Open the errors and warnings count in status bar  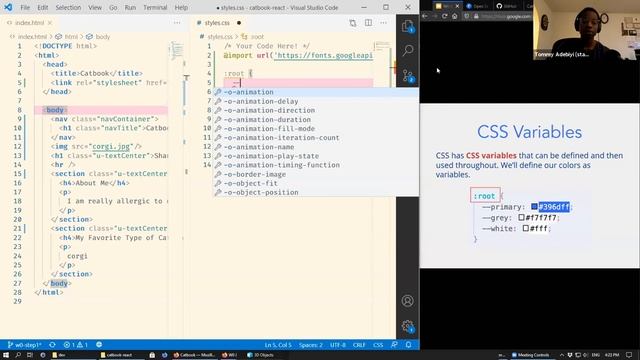coord(76,345)
